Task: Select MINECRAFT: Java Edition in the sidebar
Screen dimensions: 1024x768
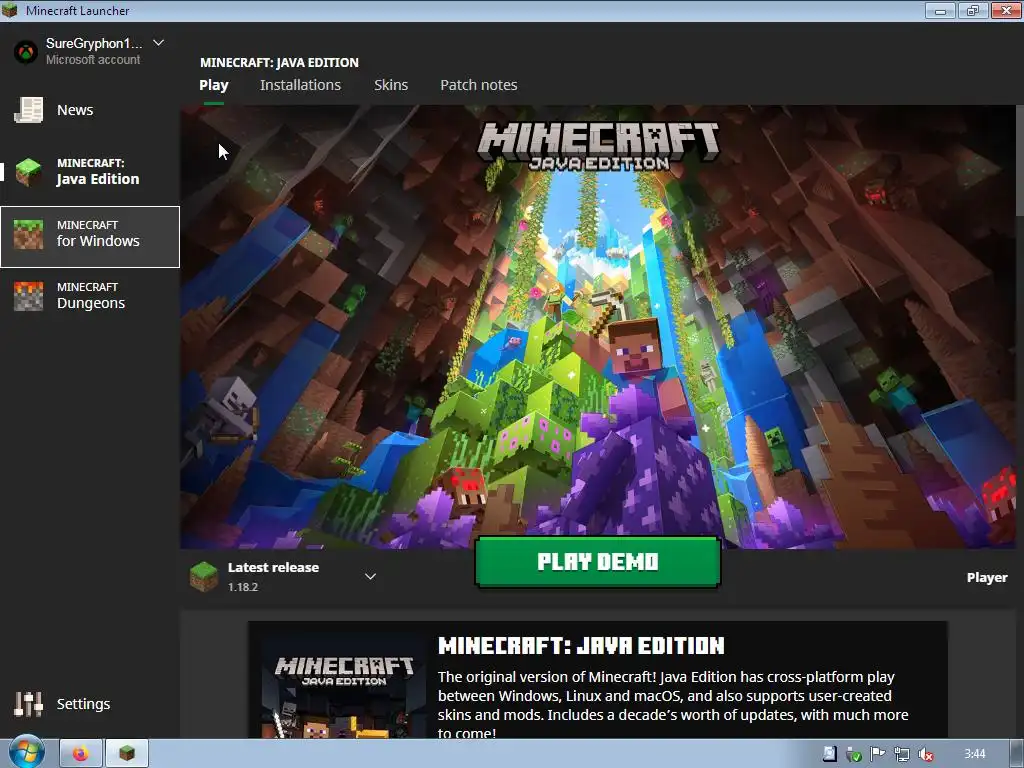Action: pos(90,172)
